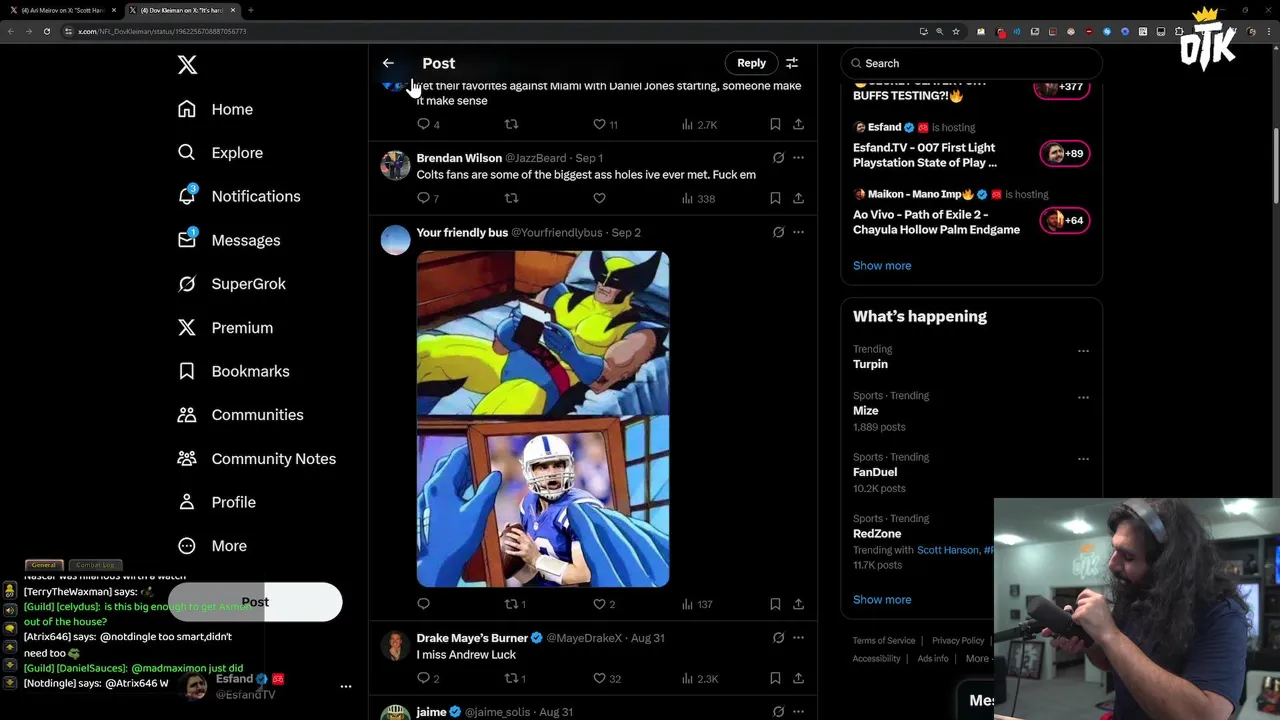Open more options on Your friendly bus post
This screenshot has width=1280, height=720.
click(798, 232)
